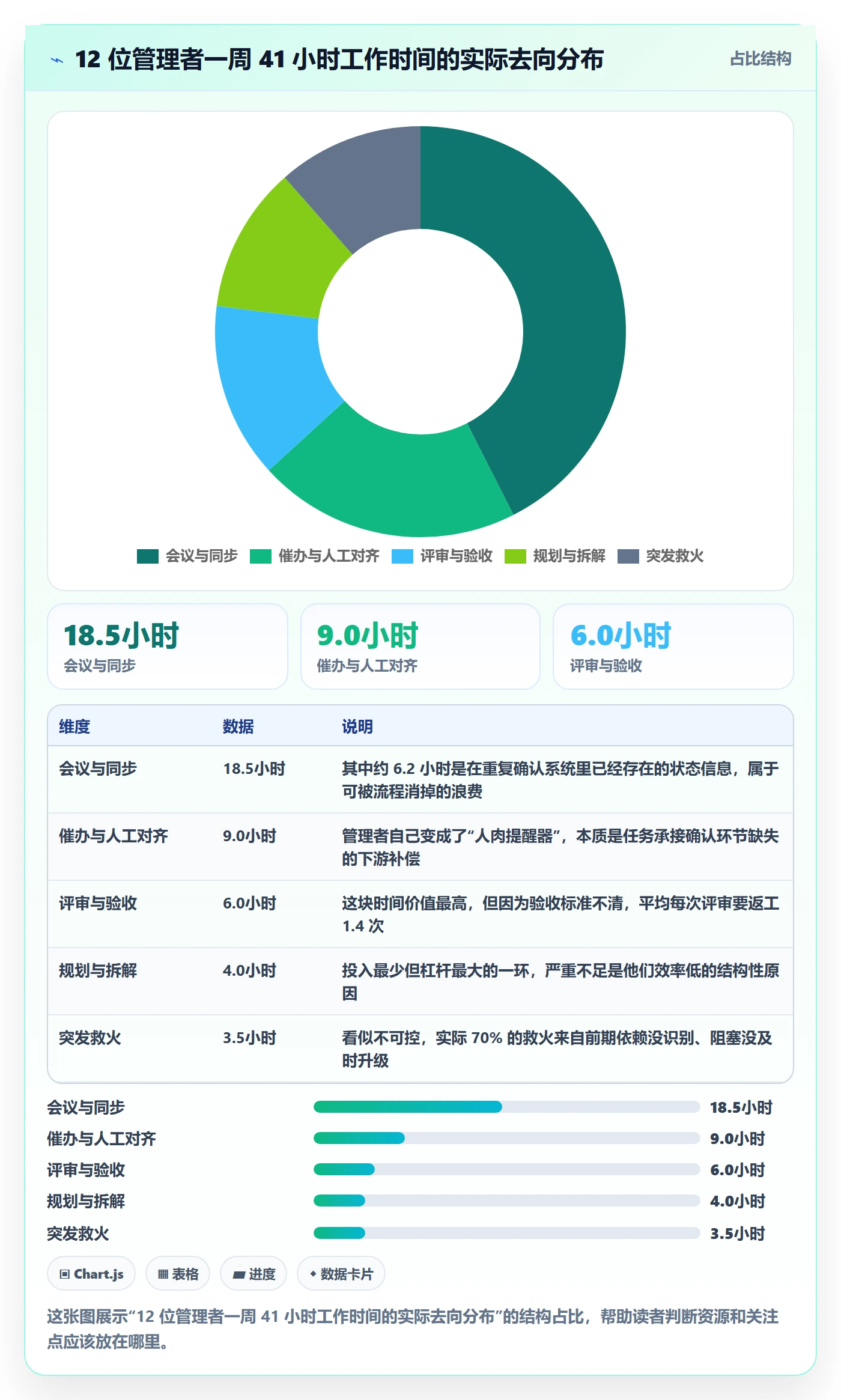
Task: Click the 维度 column header
Action: pos(74,726)
